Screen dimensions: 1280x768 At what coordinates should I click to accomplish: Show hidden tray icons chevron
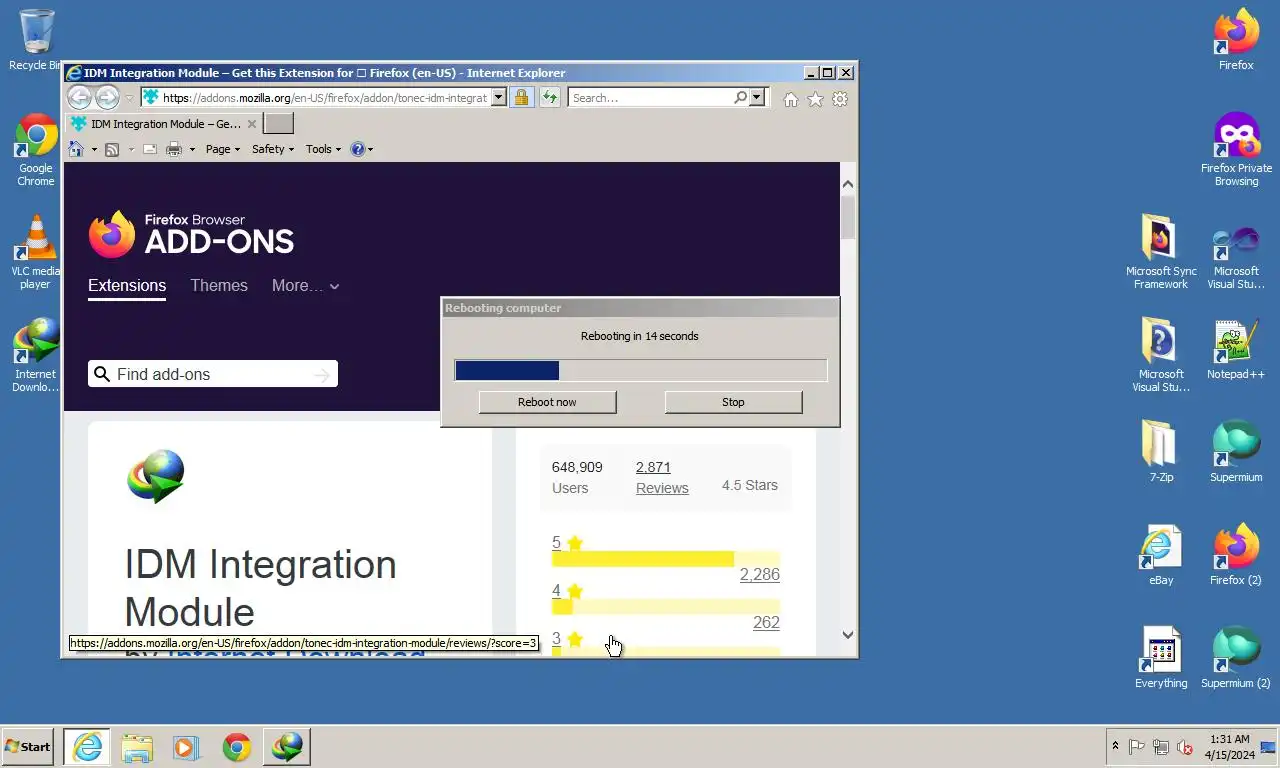[1115, 747]
